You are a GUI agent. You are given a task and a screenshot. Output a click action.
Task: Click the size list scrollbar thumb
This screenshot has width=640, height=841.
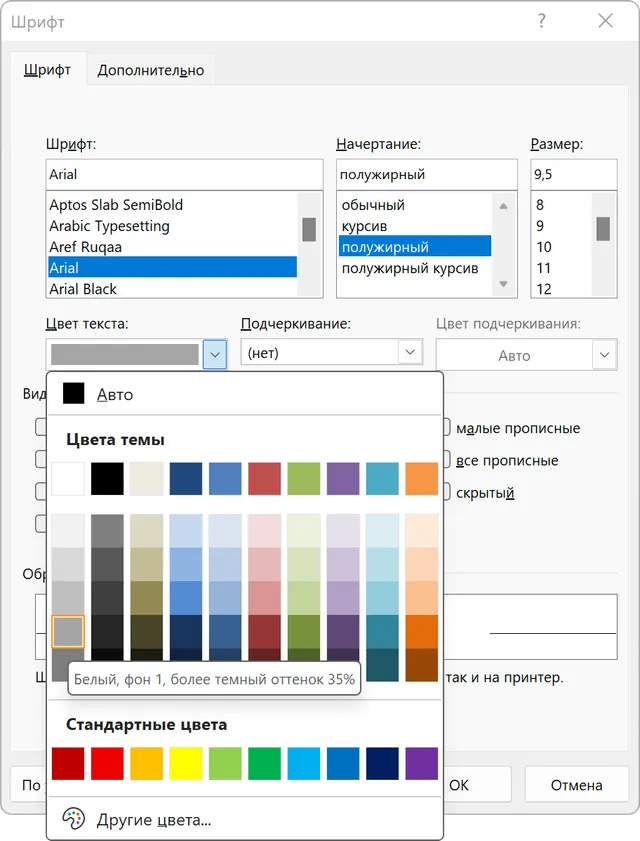[603, 228]
